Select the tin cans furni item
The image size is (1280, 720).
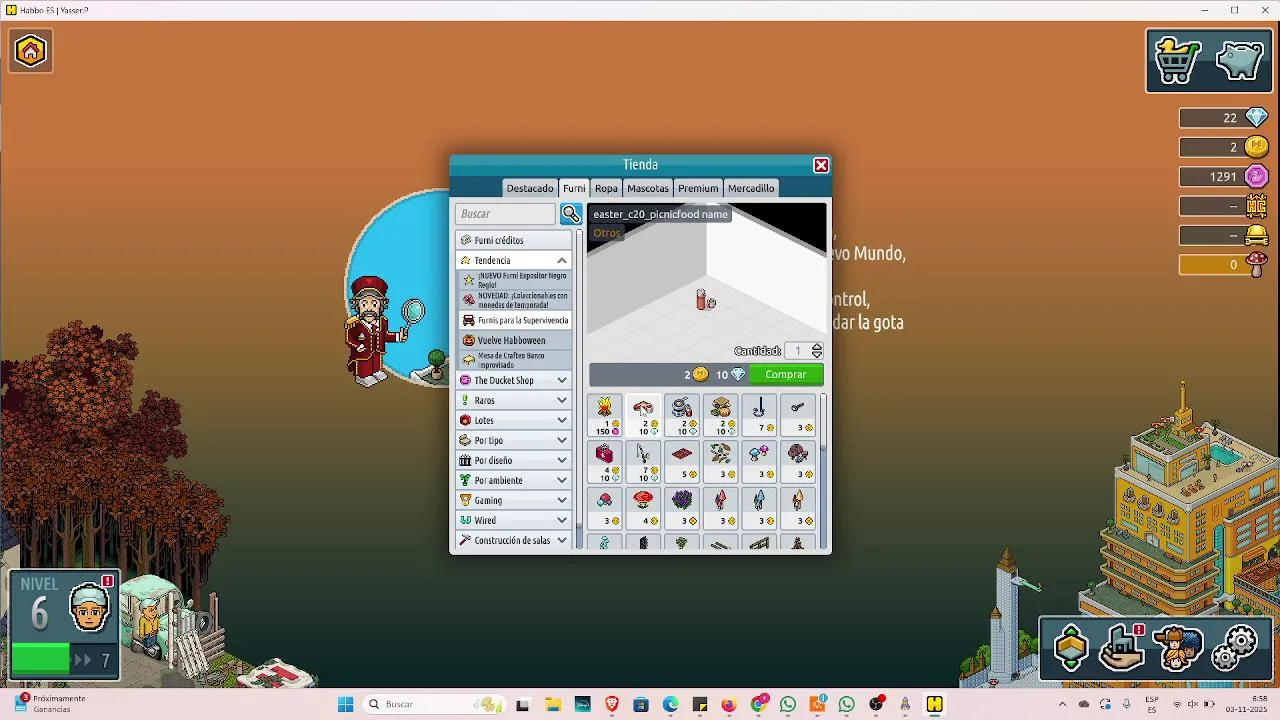(682, 416)
